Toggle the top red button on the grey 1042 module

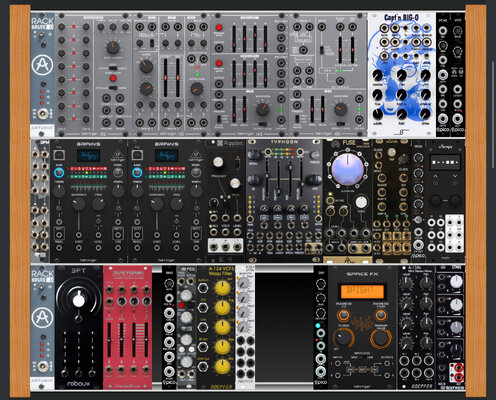(219, 27)
